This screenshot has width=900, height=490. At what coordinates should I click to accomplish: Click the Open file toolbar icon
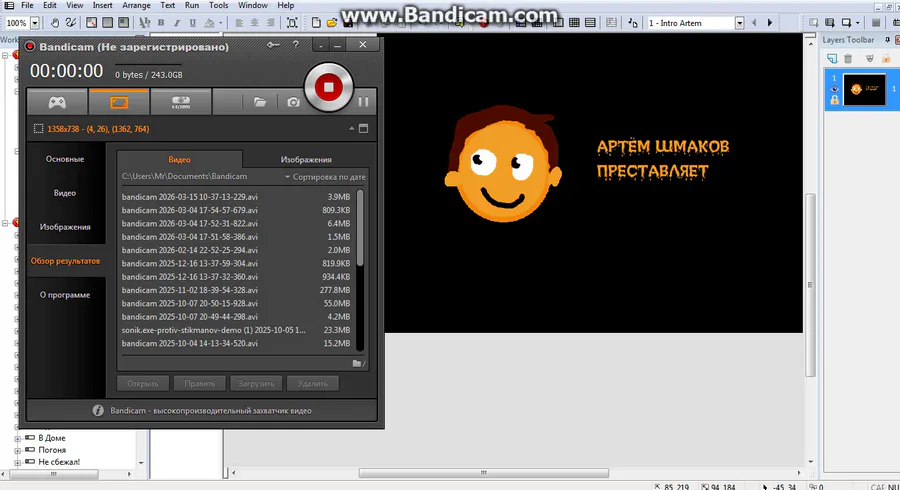click(331, 23)
